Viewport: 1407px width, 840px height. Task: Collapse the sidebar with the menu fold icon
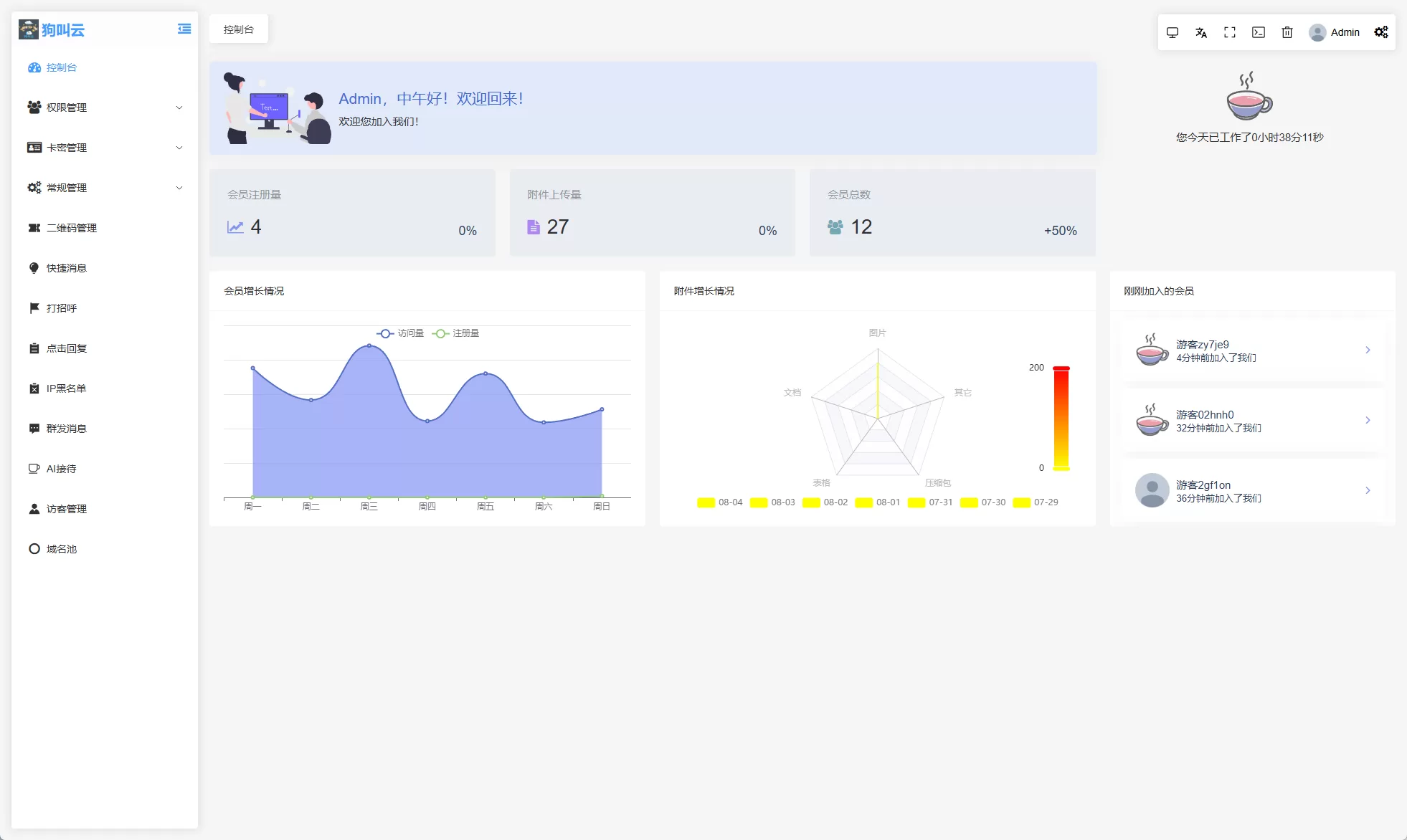click(x=184, y=29)
